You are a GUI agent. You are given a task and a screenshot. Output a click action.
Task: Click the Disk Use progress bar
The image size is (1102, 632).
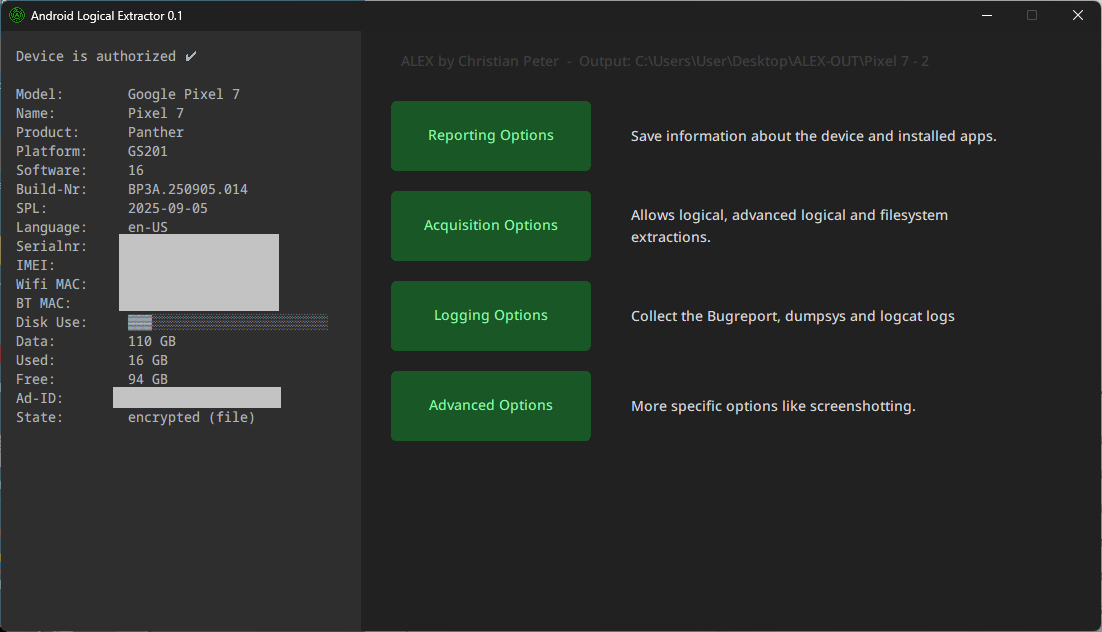coord(227,321)
